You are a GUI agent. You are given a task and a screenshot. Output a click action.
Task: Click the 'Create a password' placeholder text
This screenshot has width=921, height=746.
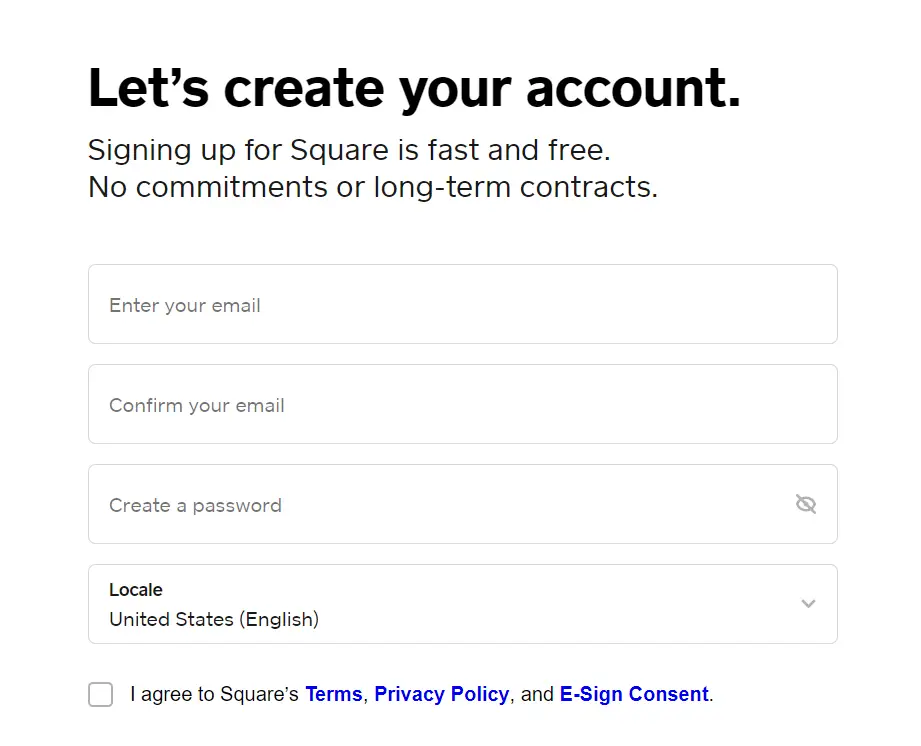(196, 505)
